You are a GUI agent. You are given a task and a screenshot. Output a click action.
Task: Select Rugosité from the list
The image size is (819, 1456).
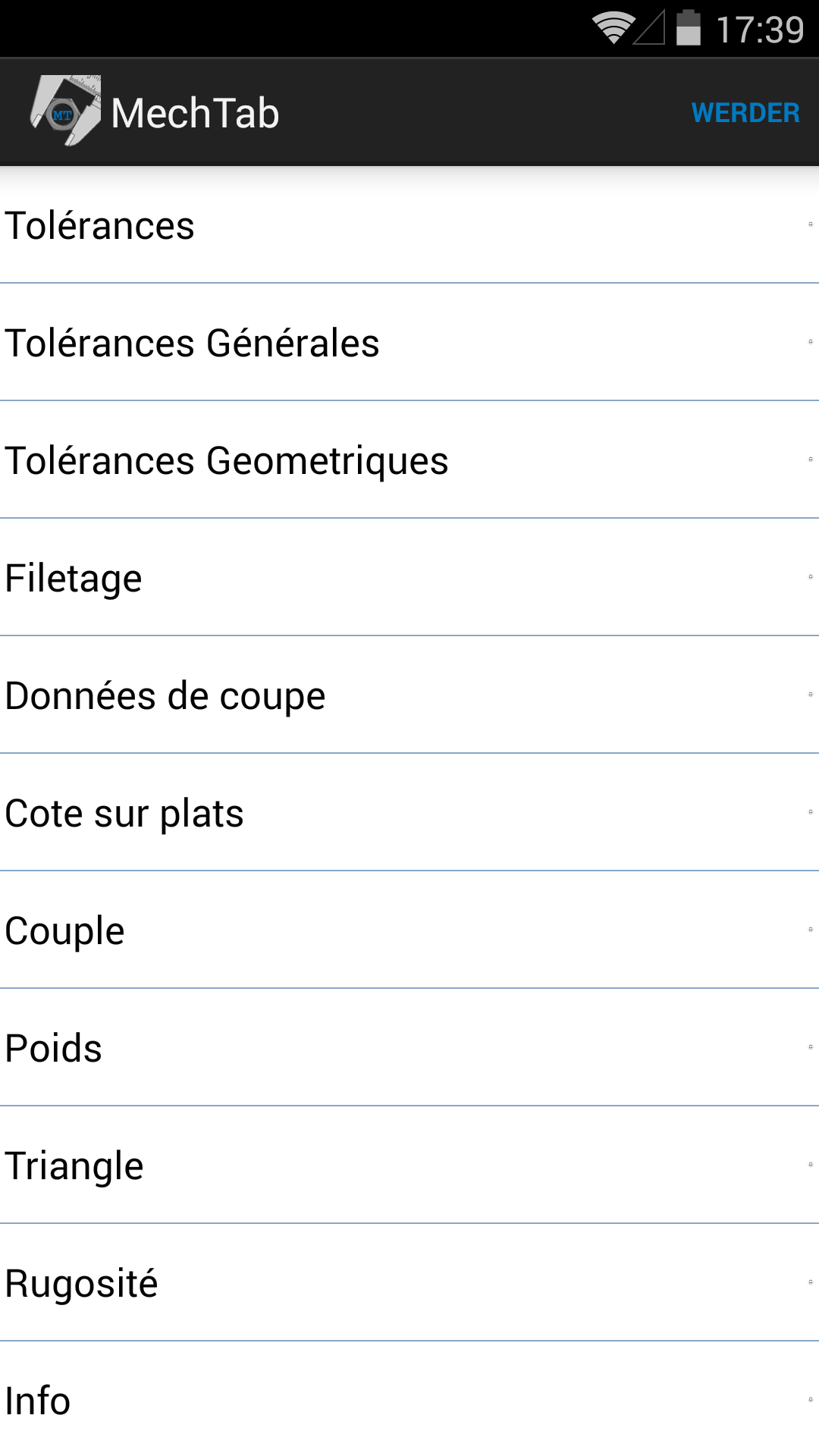coord(409,1282)
